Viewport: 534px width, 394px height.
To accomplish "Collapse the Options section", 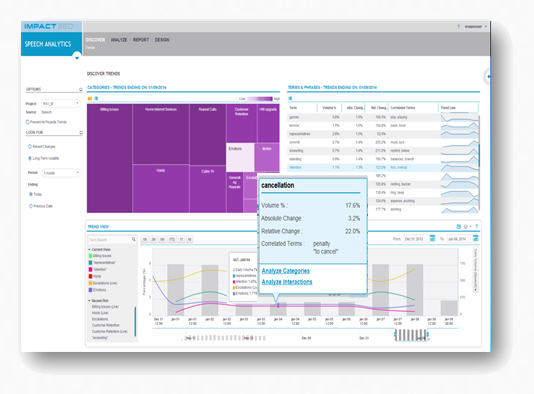I will (x=81, y=90).
